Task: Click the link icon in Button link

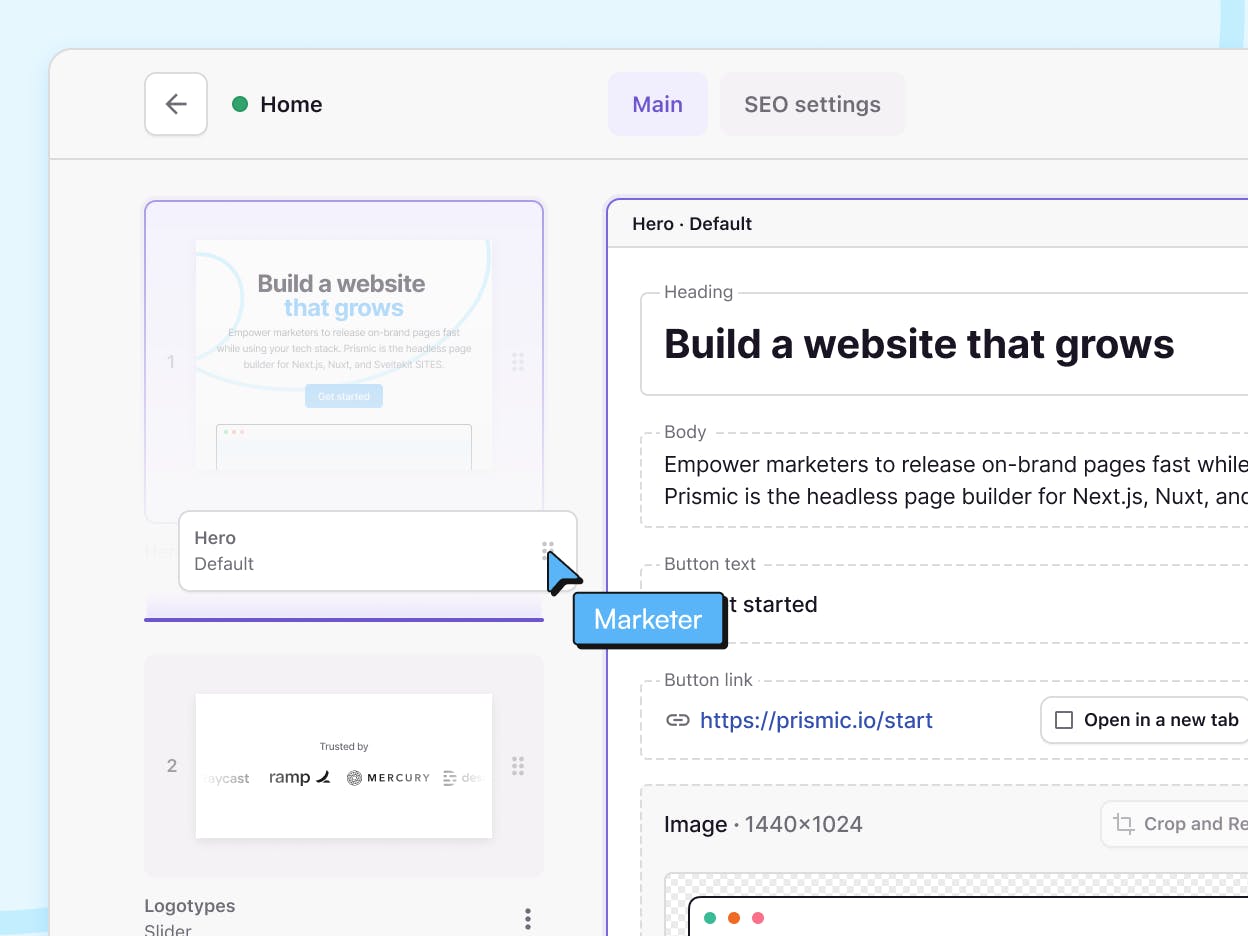Action: coord(678,720)
